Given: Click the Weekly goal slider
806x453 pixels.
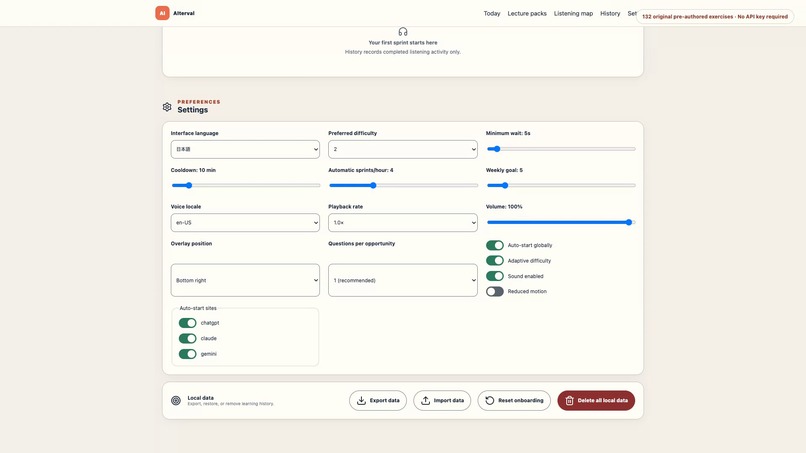Looking at the screenshot, I should (x=561, y=186).
